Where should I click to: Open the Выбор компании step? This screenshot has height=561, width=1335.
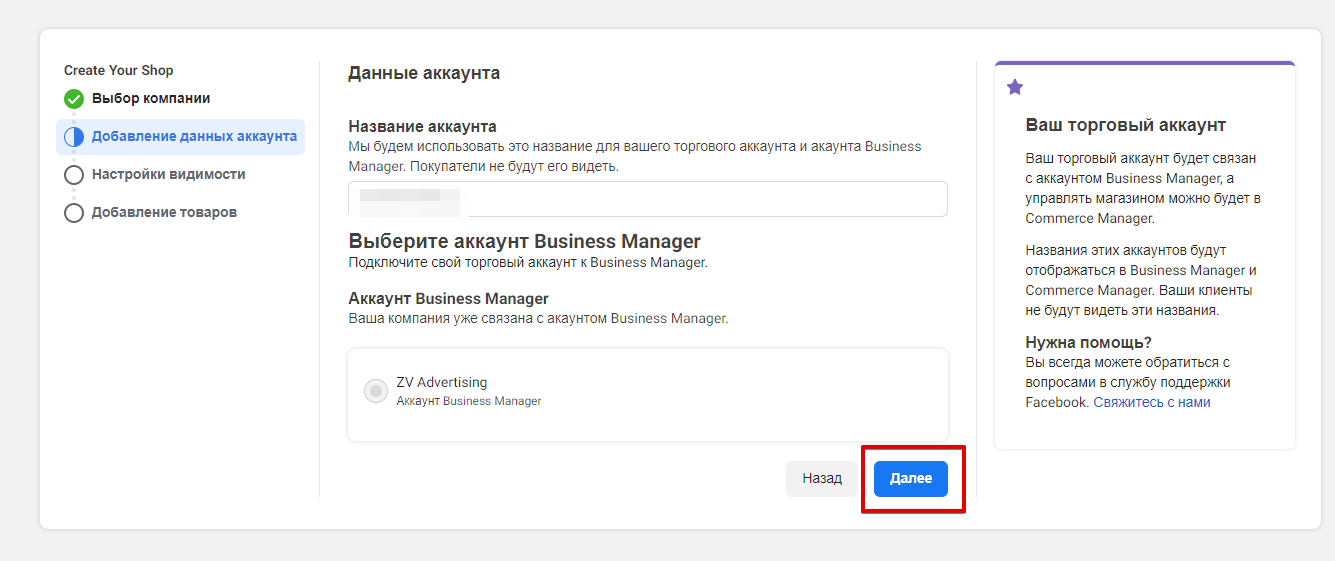[x=151, y=99]
